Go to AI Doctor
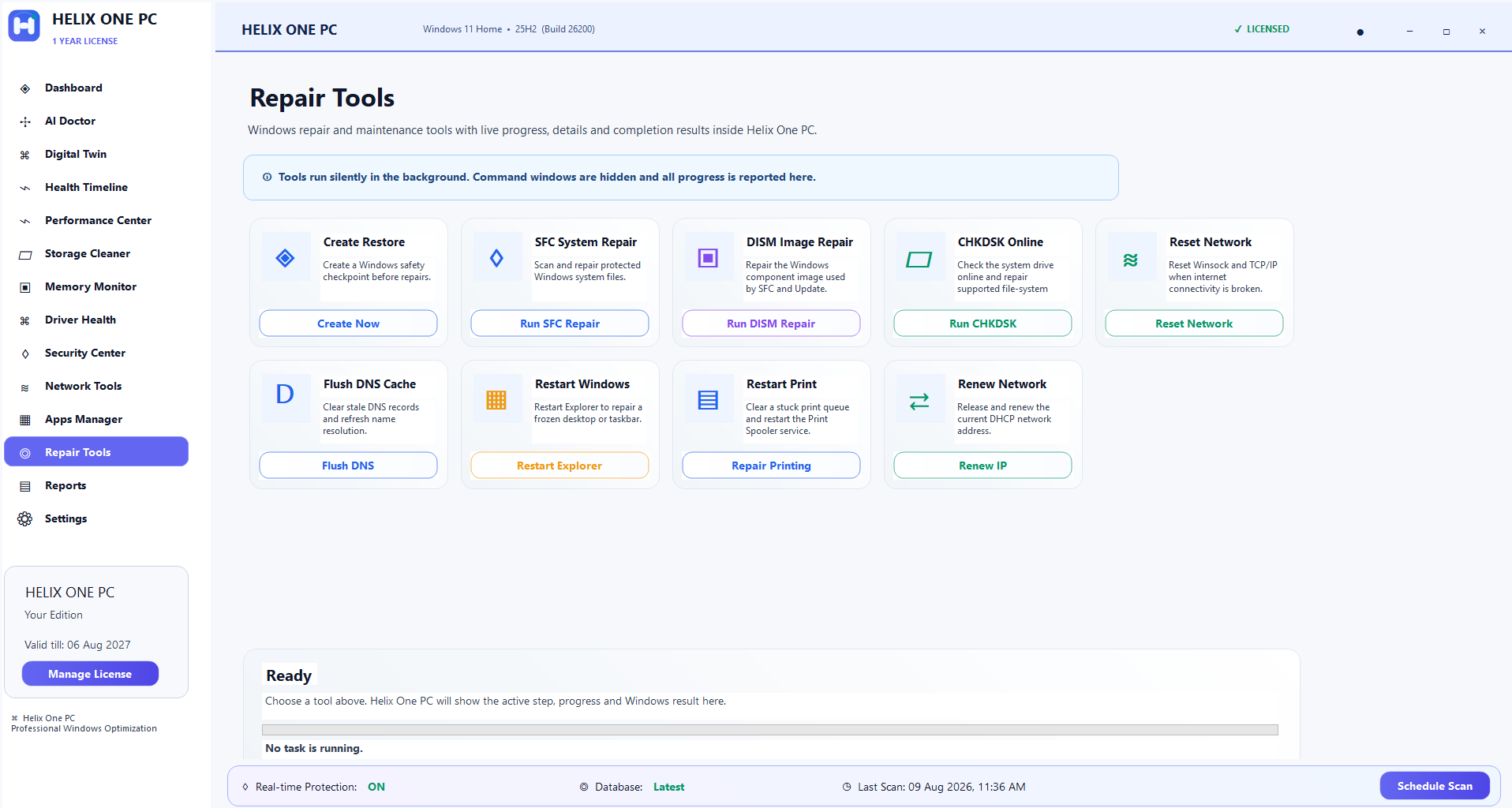Screen dimensions: 1512x808 96,121
